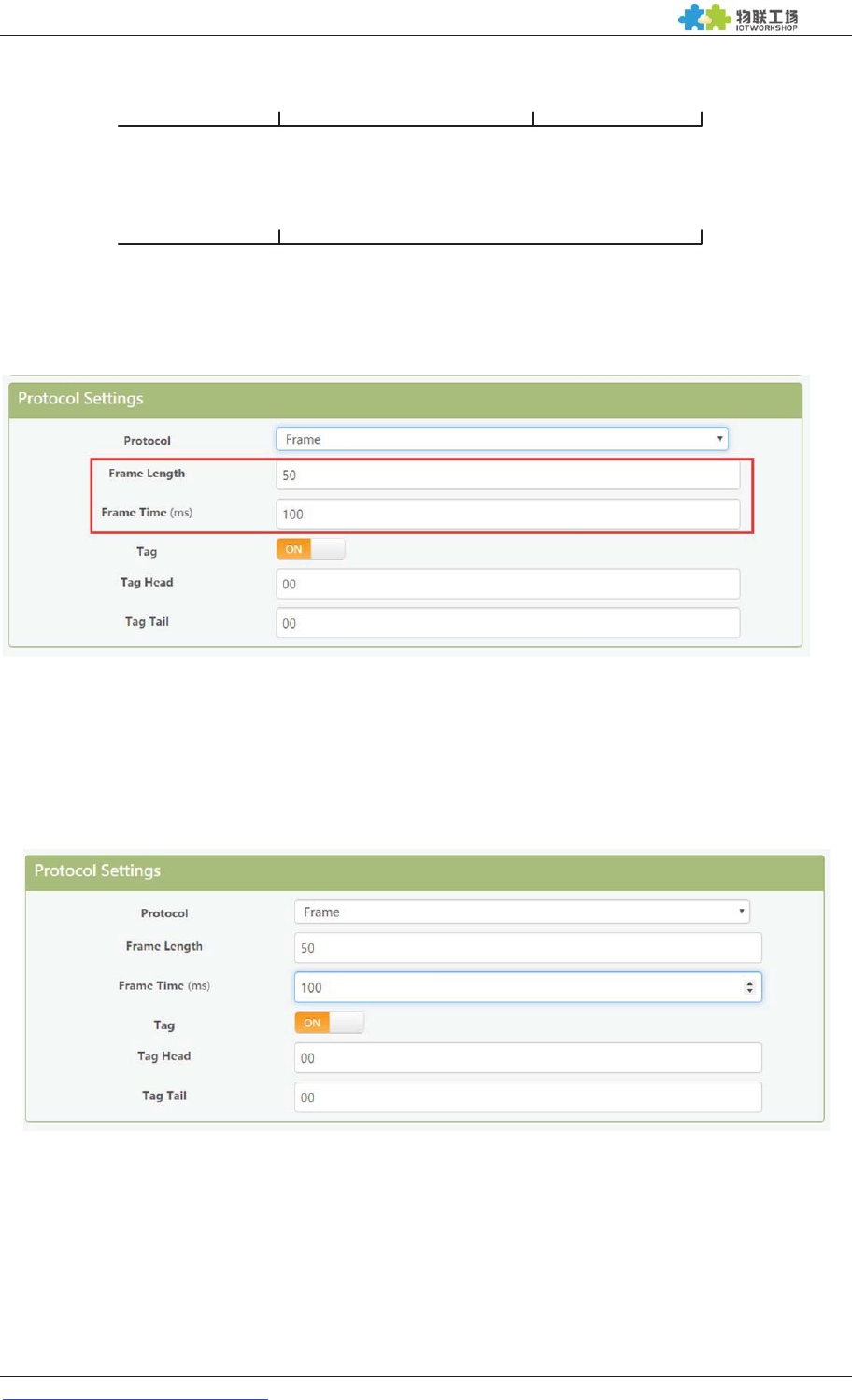The image size is (852, 1400).
Task: Click the Tag Head label in the first panel
Action: click(147, 583)
